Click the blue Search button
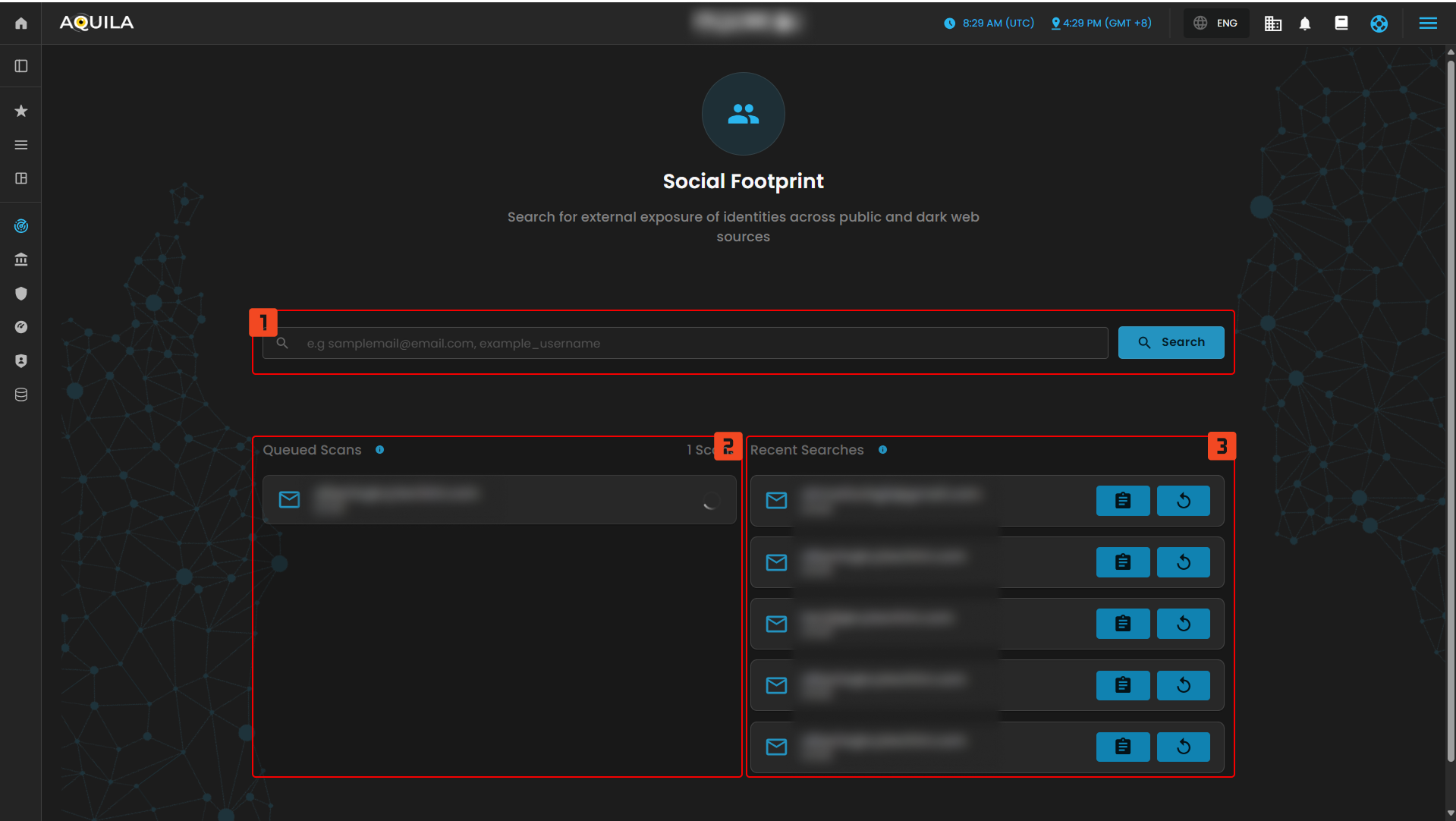The image size is (1456, 821). point(1171,342)
